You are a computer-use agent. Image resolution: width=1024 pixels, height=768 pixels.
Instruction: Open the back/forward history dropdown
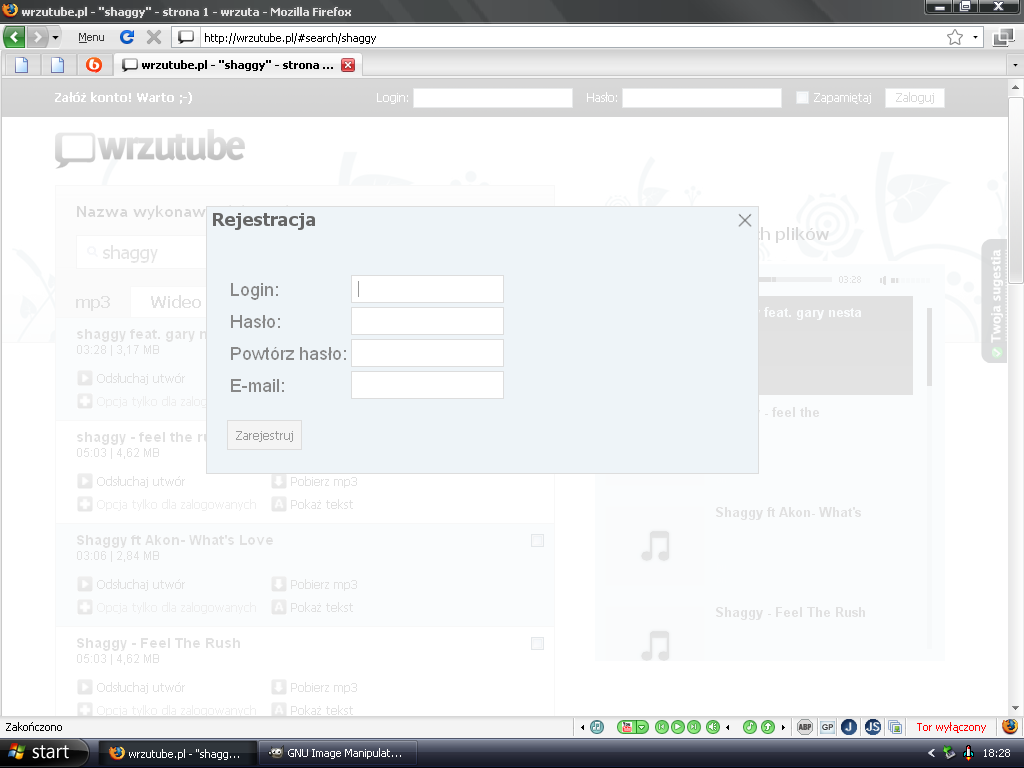pyautogui.click(x=56, y=38)
